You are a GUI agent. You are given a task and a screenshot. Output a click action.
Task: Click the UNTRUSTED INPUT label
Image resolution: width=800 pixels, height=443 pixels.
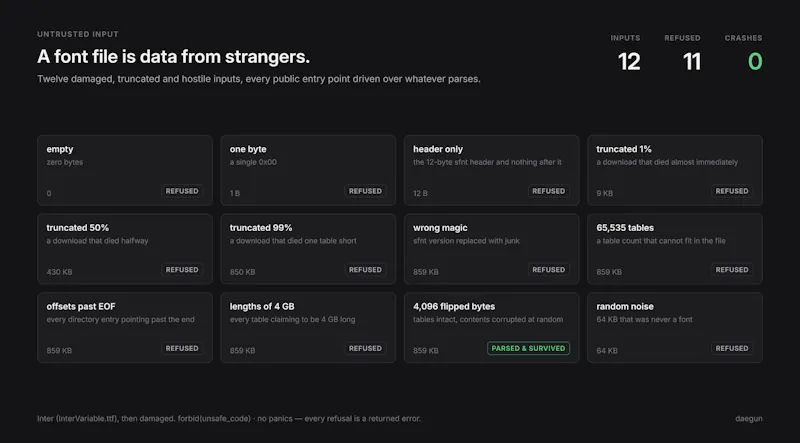point(78,34)
